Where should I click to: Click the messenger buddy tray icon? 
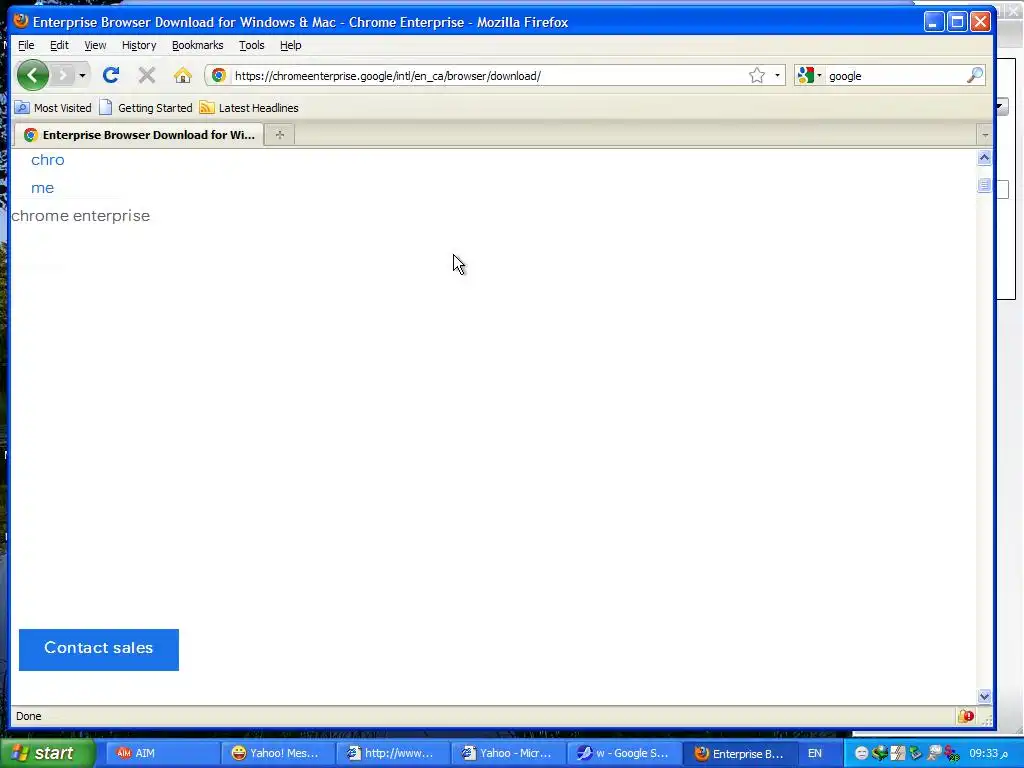pos(952,754)
